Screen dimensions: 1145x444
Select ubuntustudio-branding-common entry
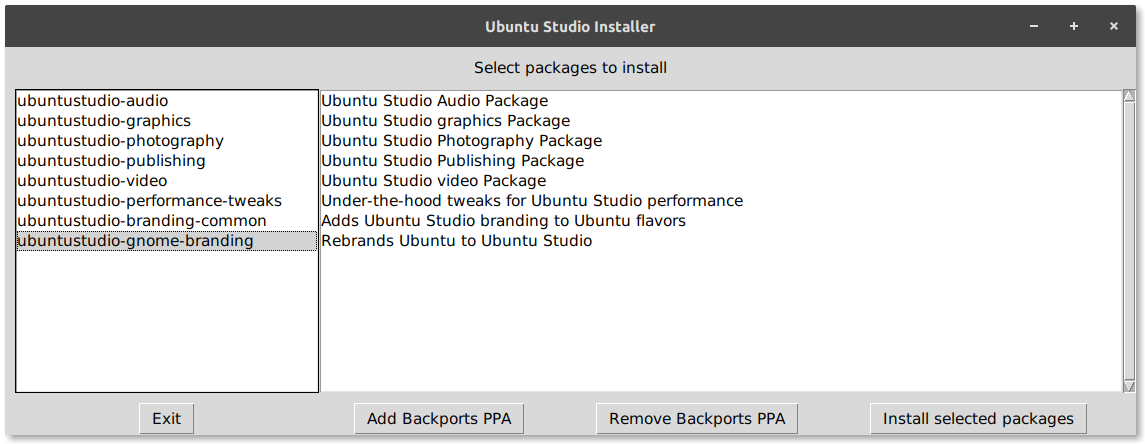(x=142, y=221)
